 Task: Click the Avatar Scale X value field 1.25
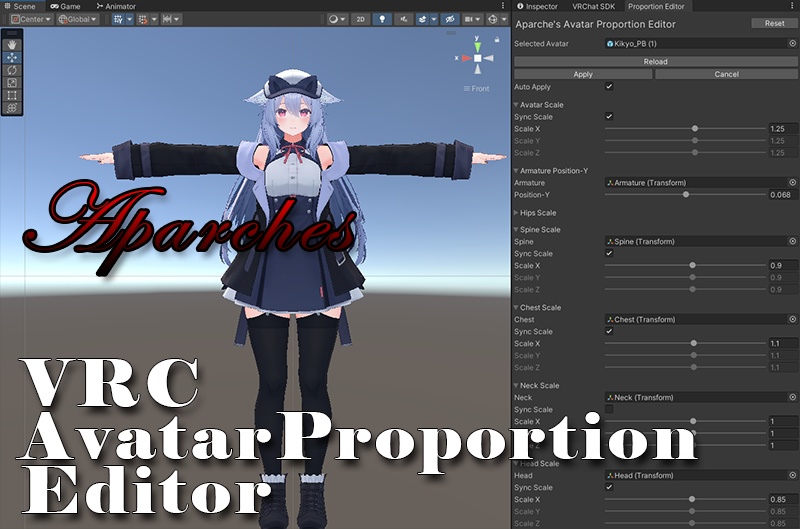pos(783,129)
